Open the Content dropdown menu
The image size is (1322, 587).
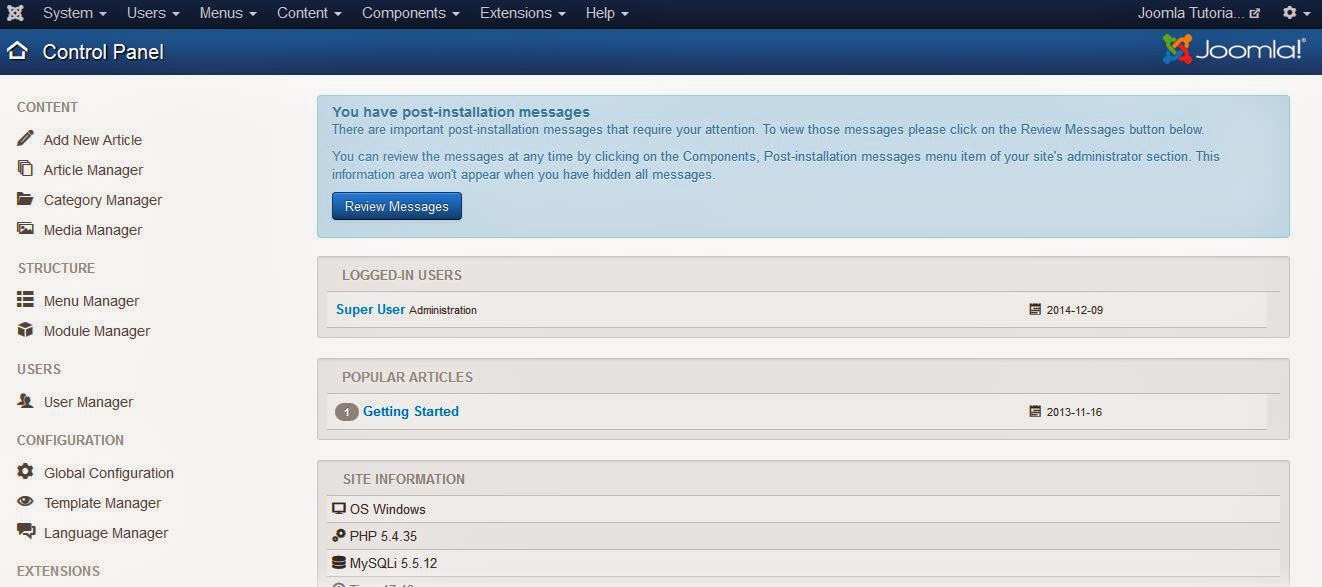pyautogui.click(x=309, y=13)
